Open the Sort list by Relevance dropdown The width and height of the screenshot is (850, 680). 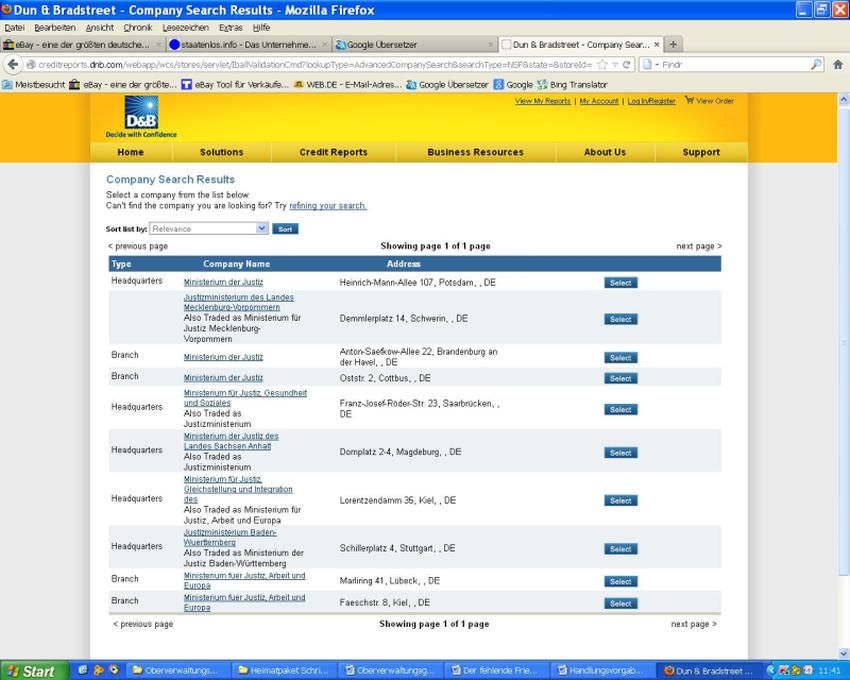209,228
